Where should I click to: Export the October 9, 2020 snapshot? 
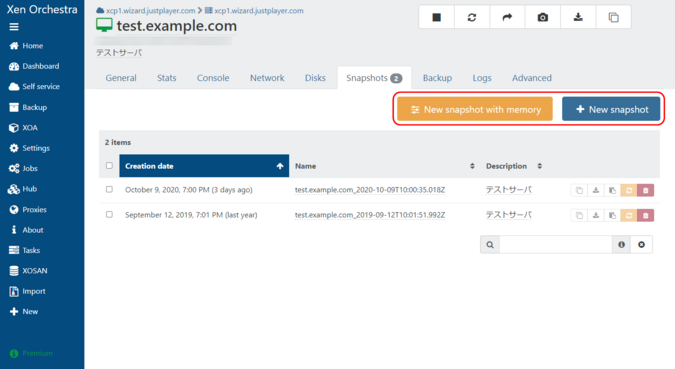pyautogui.click(x=596, y=190)
